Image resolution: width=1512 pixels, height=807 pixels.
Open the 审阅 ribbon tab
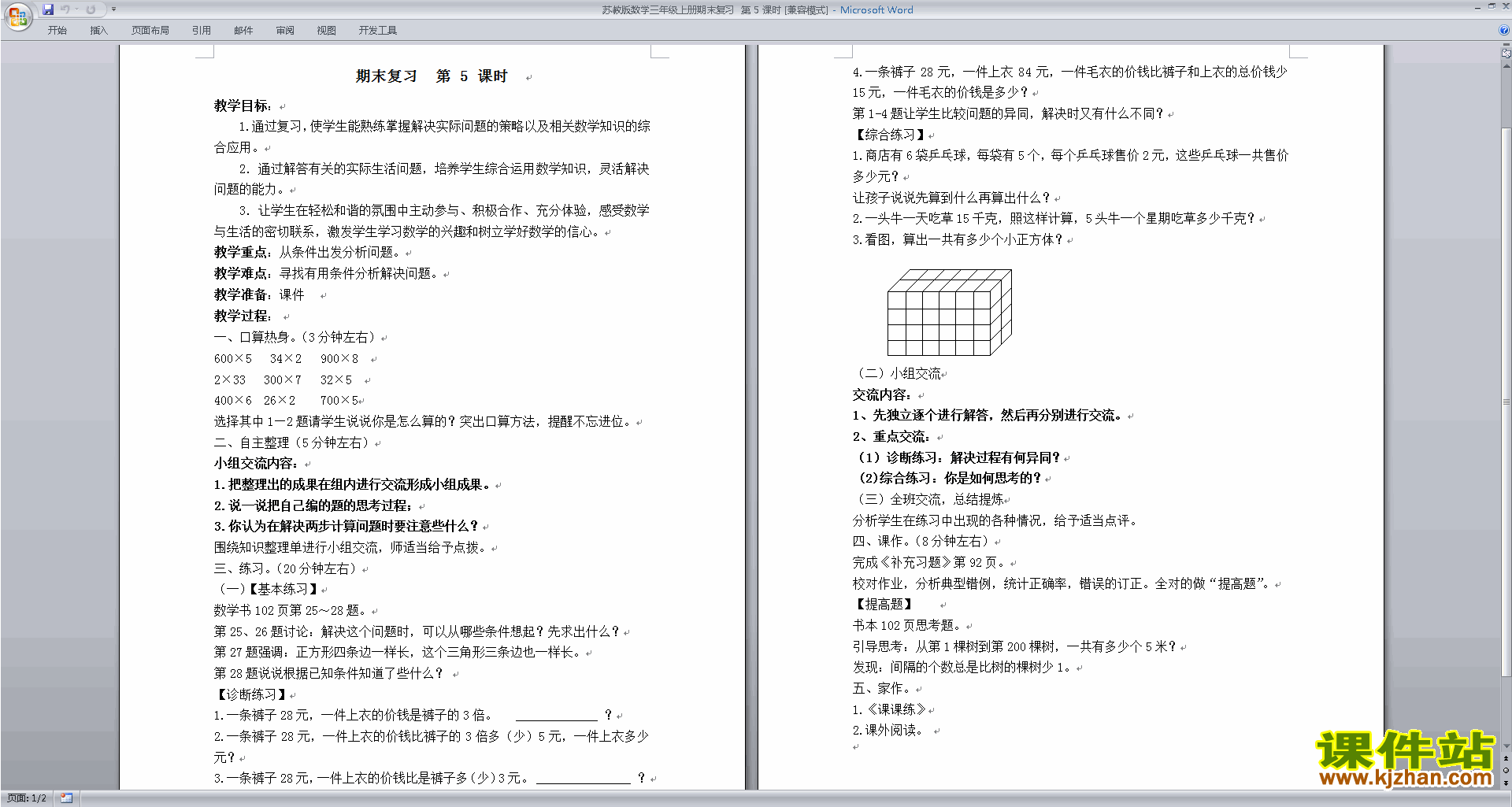(x=285, y=31)
